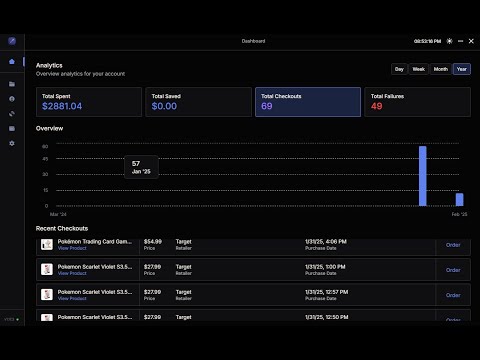Open the card icon in the sidebar
The width and height of the screenshot is (480, 360).
click(12, 129)
